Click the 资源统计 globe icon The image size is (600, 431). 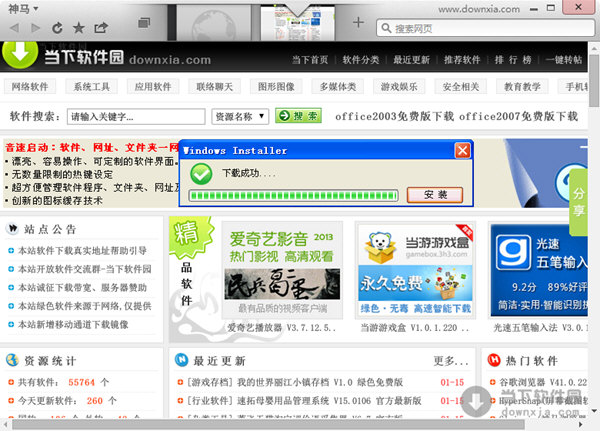[x=12, y=360]
